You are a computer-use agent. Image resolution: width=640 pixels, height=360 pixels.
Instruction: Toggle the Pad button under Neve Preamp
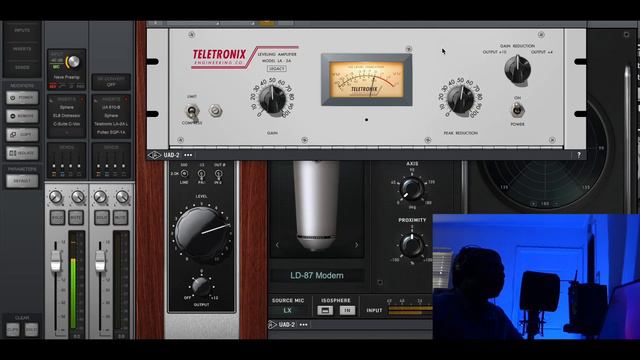click(x=81, y=86)
